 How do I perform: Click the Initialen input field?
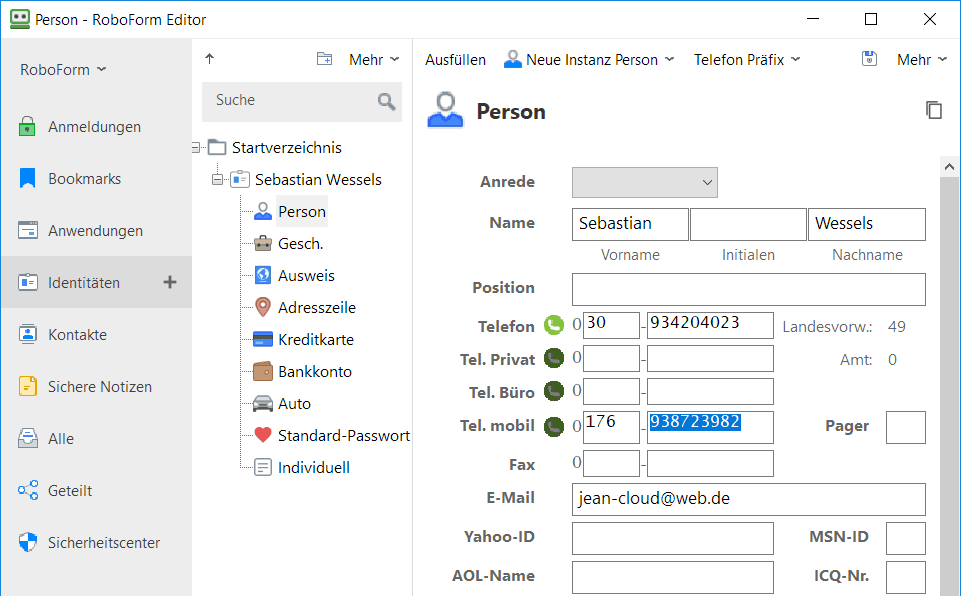(748, 224)
